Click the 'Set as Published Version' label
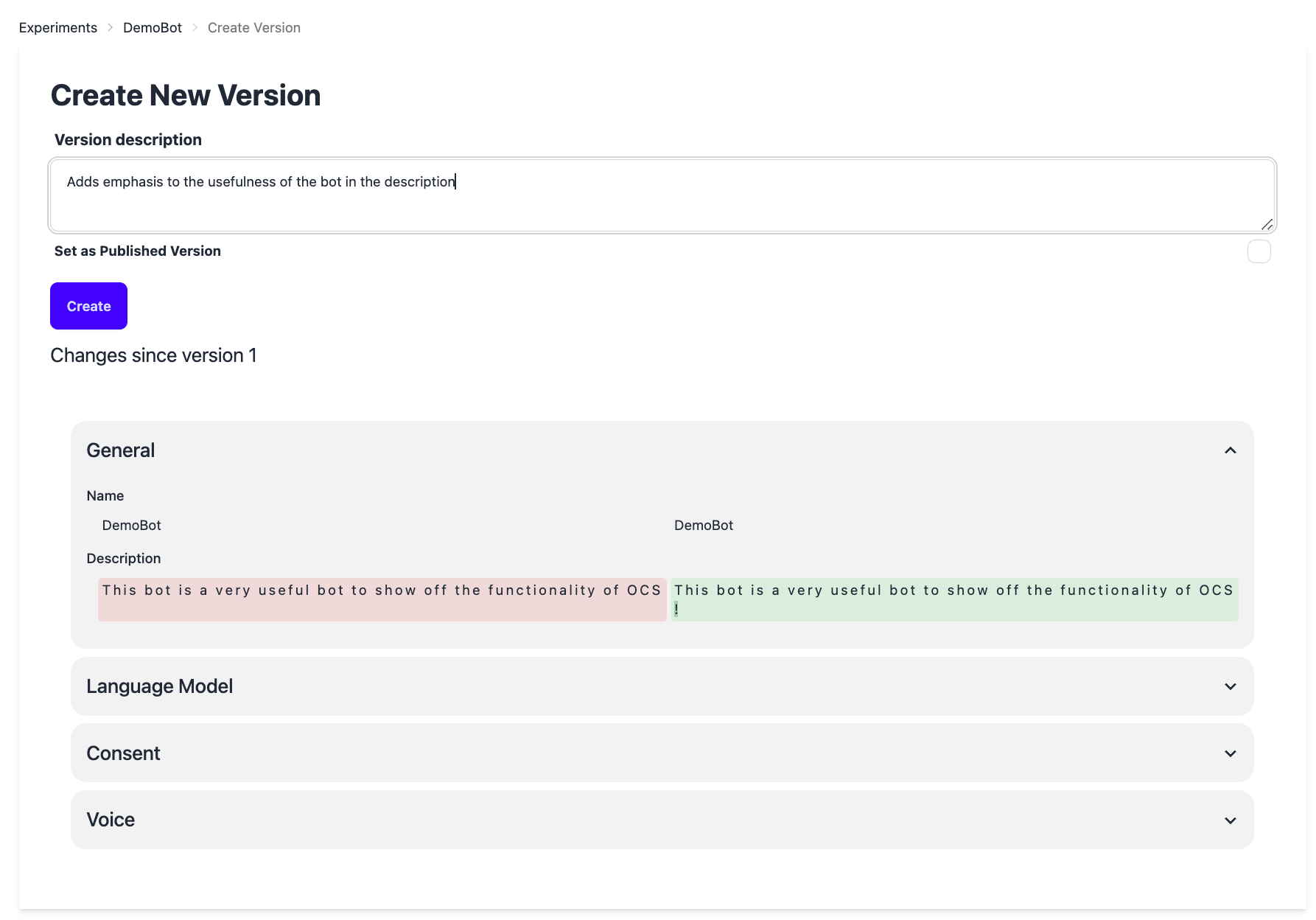The height and width of the screenshot is (920, 1316). coord(138,251)
